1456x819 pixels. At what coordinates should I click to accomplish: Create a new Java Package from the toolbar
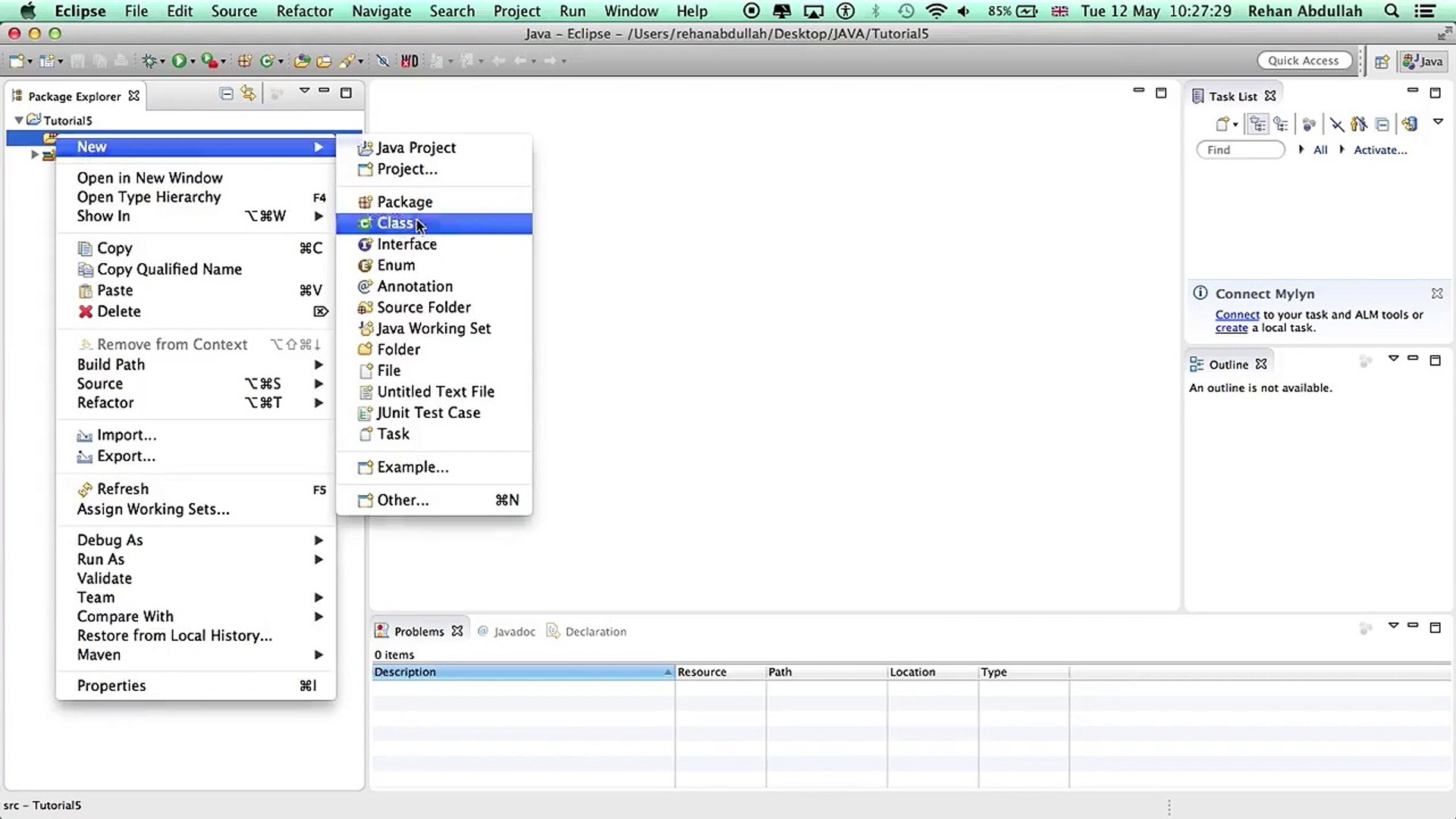tap(244, 61)
